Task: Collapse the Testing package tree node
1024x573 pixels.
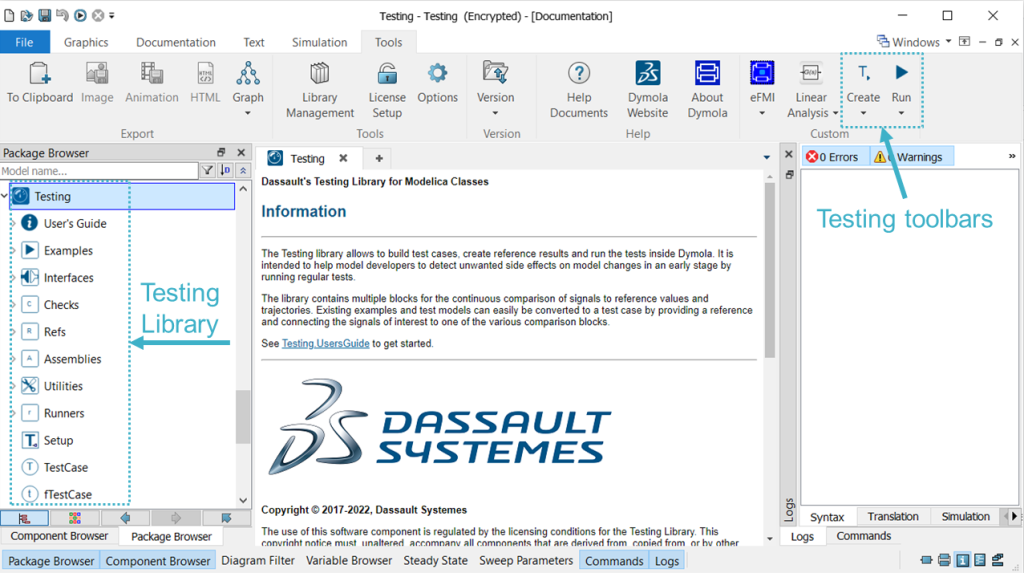Action: coord(5,196)
